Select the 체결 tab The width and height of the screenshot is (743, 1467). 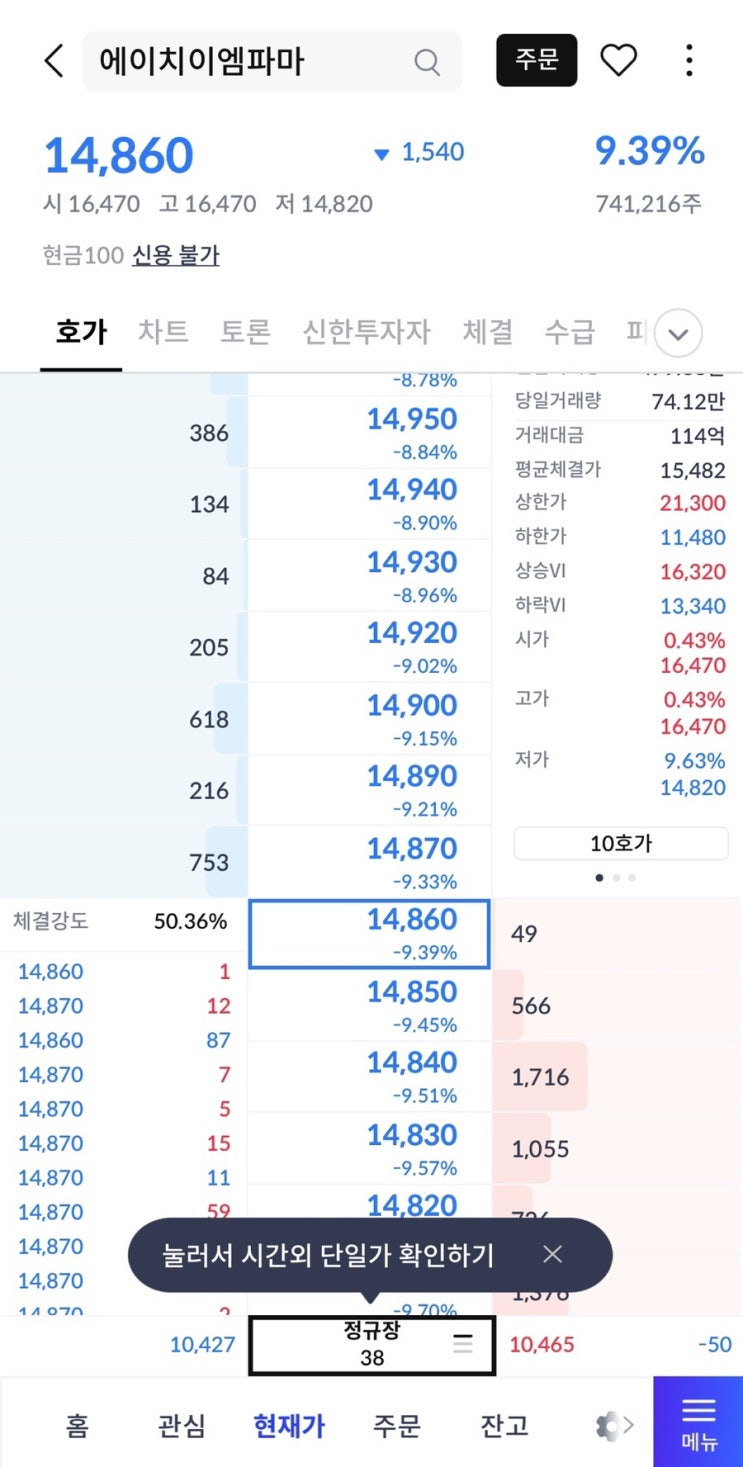coord(487,332)
